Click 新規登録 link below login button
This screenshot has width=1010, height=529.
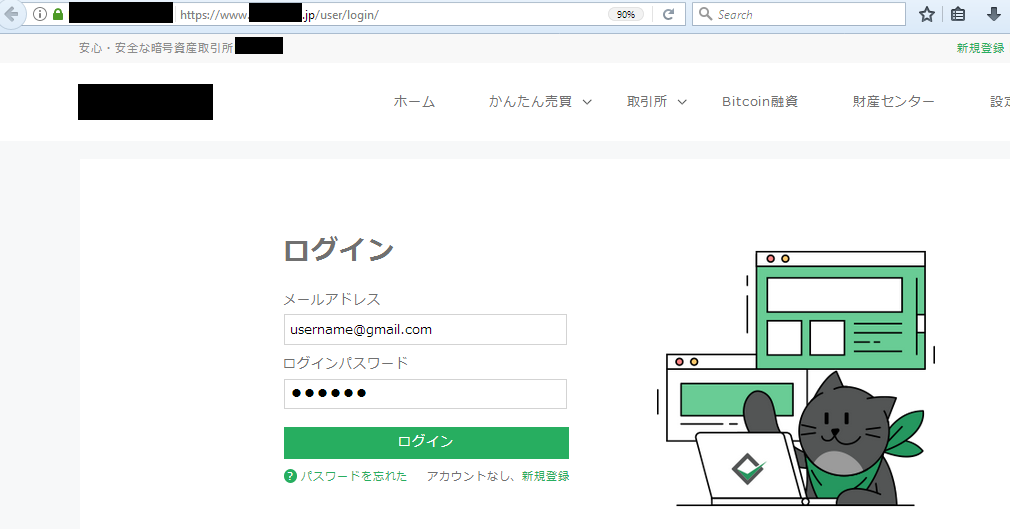[x=545, y=477]
